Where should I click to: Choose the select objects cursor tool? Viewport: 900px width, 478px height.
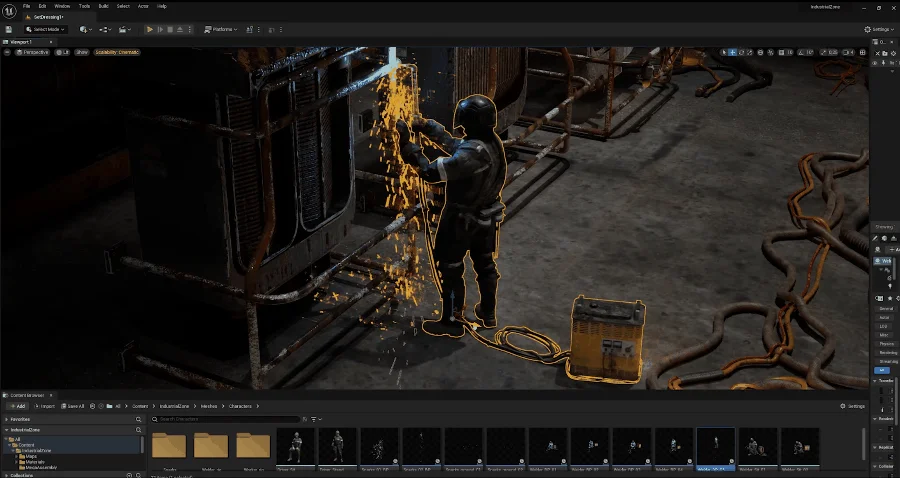point(724,52)
